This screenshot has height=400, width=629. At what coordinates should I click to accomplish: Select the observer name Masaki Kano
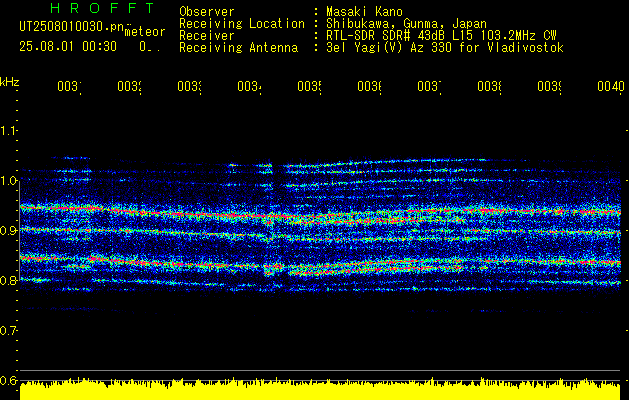(364, 12)
